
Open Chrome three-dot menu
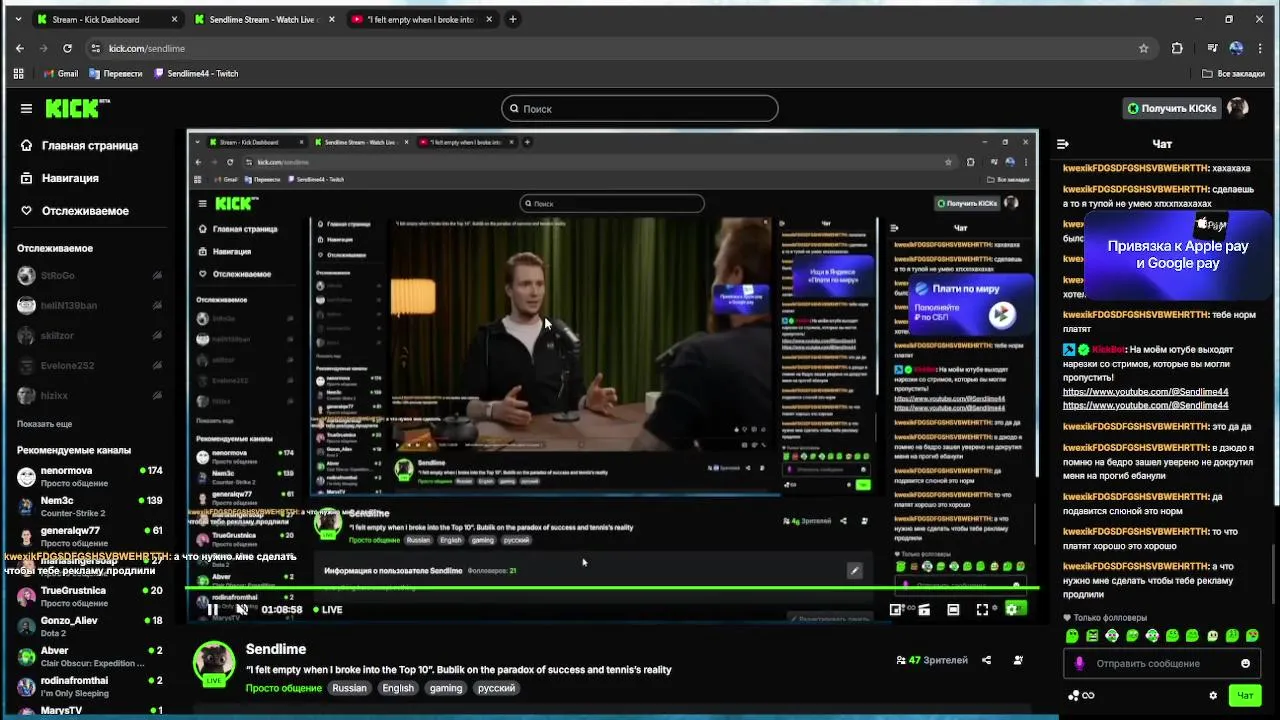click(1262, 48)
